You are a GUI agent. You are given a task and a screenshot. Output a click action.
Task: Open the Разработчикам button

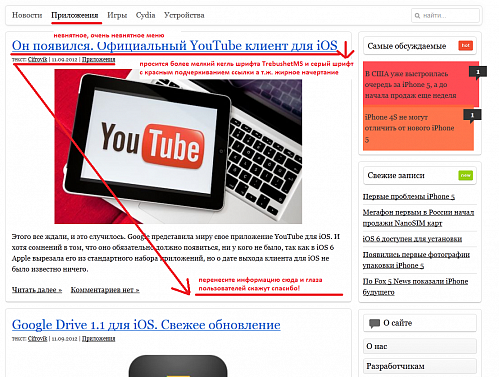click(x=420, y=366)
